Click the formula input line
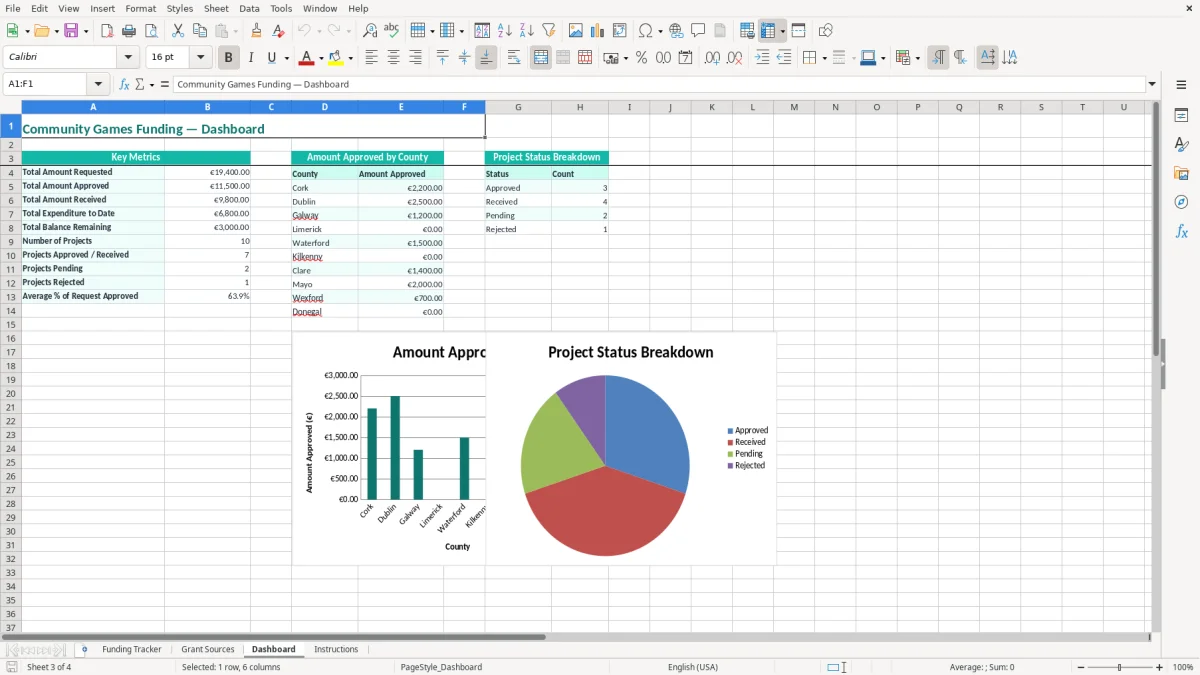The height and width of the screenshot is (675, 1200). [x=659, y=84]
